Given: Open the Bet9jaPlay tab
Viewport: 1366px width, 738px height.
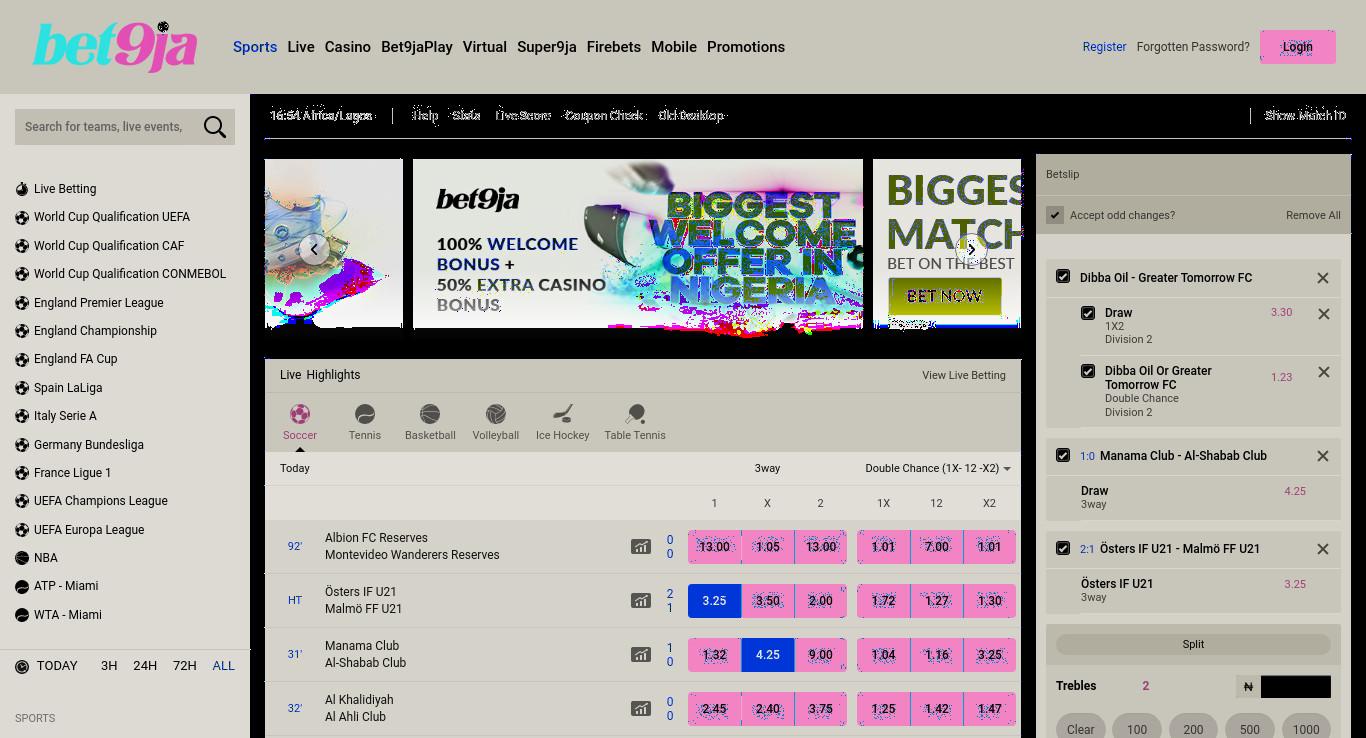Looking at the screenshot, I should 417,47.
